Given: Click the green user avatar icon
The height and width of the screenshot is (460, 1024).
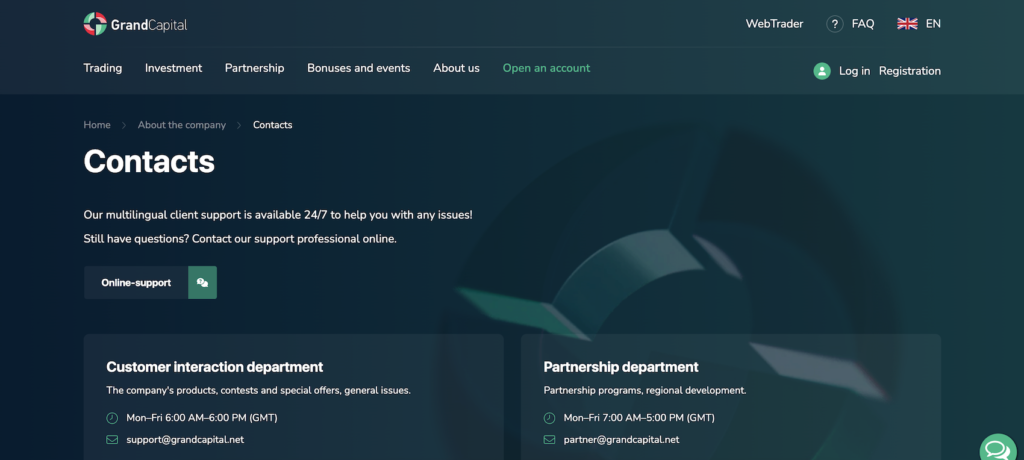Looking at the screenshot, I should tap(822, 71).
